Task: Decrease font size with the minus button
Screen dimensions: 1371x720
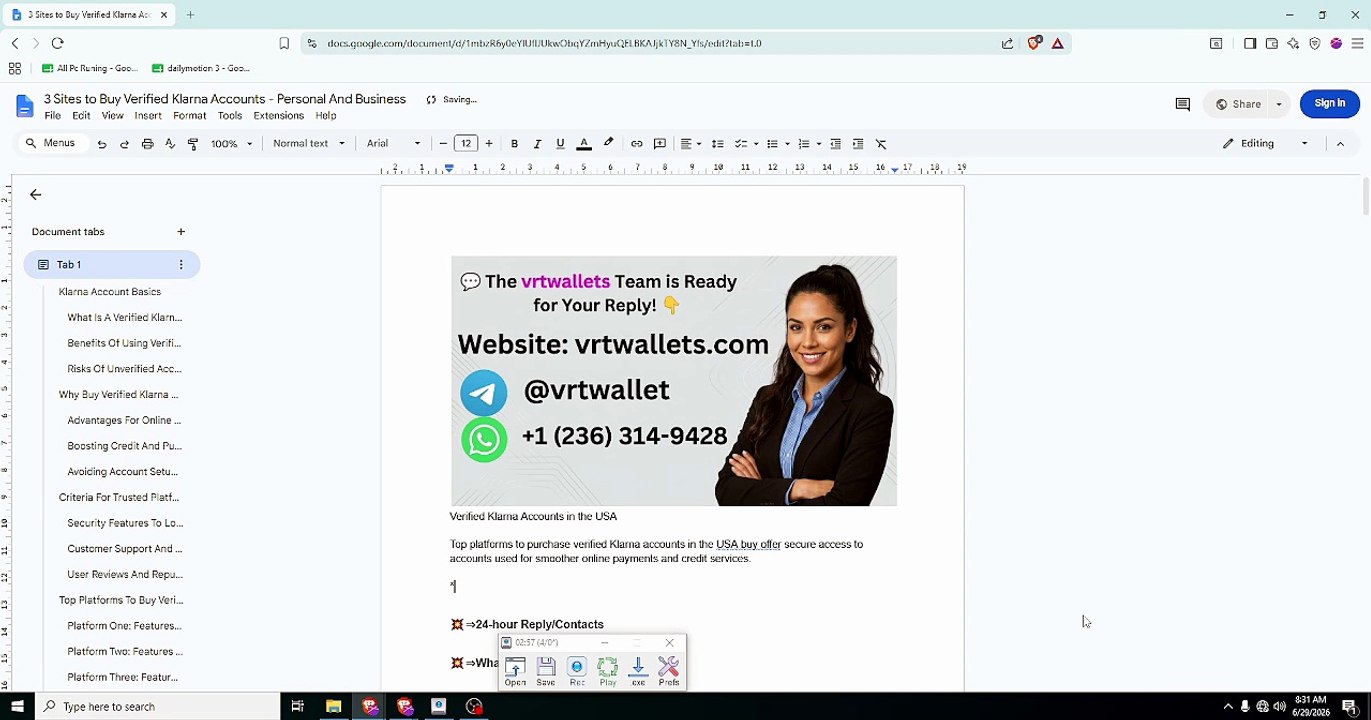Action: (443, 144)
